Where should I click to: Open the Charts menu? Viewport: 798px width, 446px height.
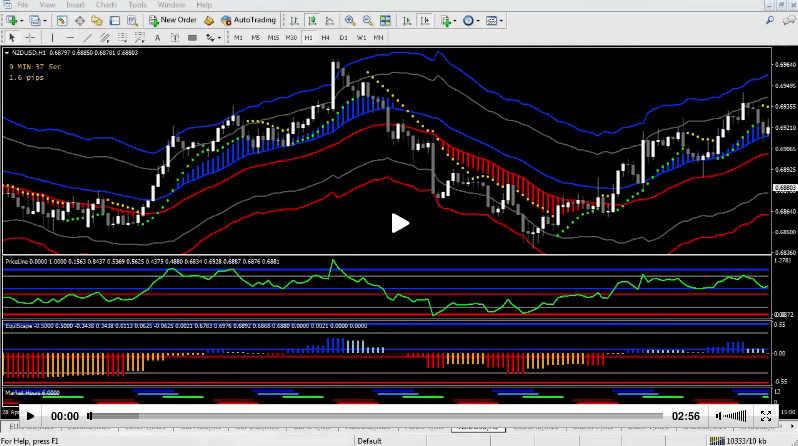[x=105, y=5]
